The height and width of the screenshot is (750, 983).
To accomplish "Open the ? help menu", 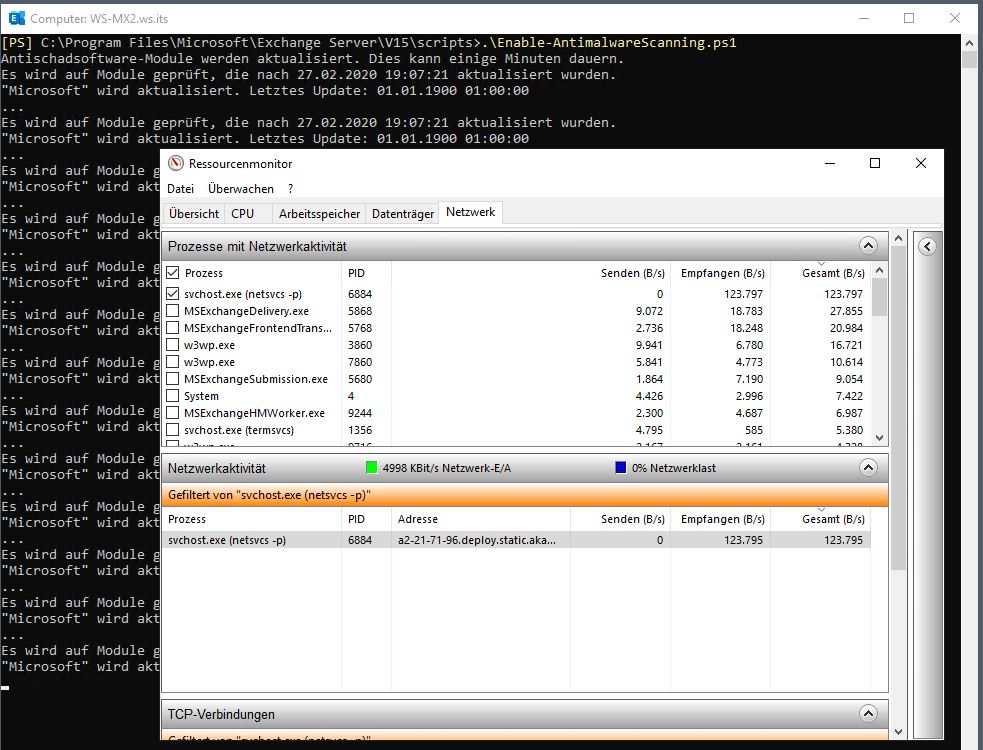I will [290, 189].
